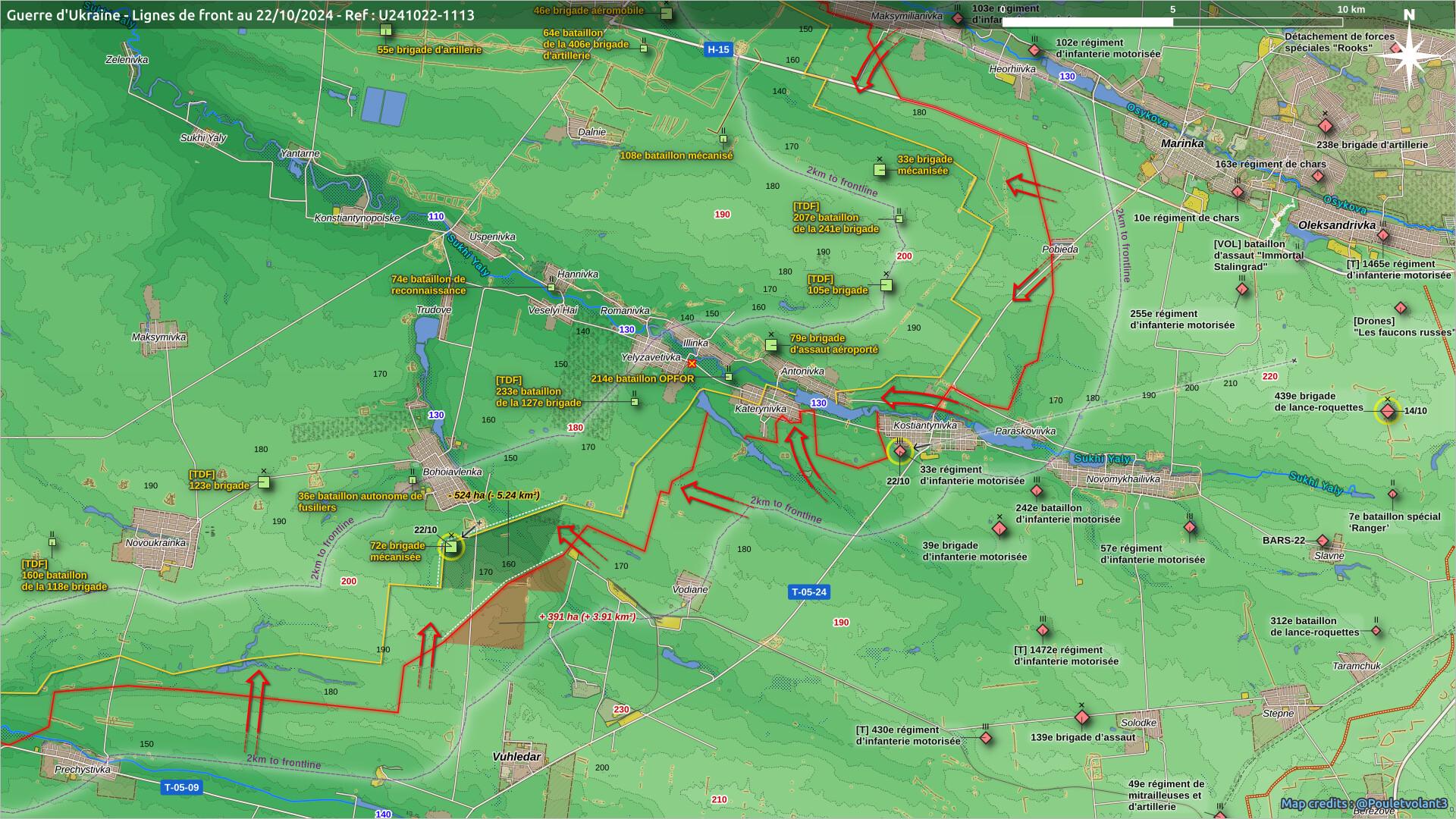Click the 123e brigade TDF unit square
The width and height of the screenshot is (1456, 819).
[264, 482]
